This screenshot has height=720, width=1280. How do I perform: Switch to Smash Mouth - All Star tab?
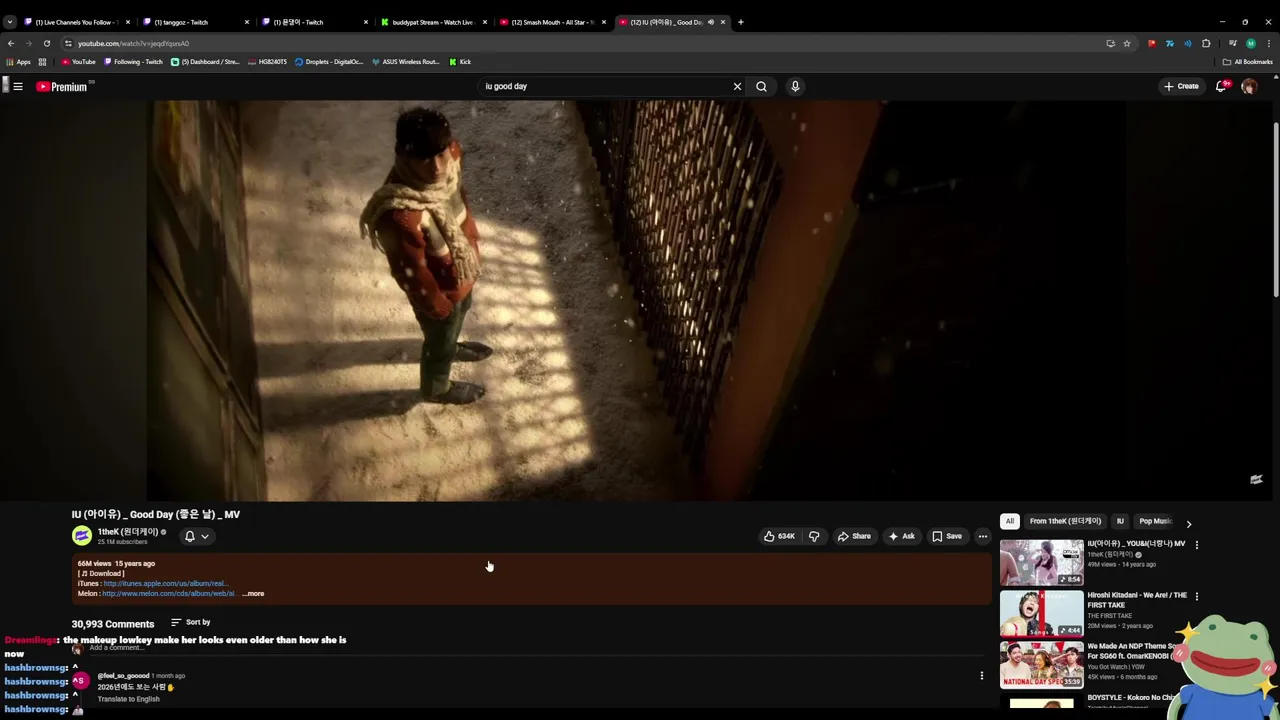tap(553, 22)
